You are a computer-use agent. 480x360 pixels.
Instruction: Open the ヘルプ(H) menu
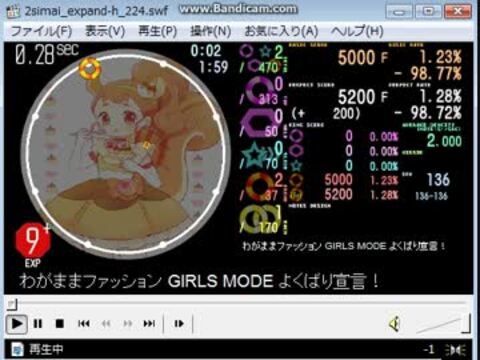357,31
